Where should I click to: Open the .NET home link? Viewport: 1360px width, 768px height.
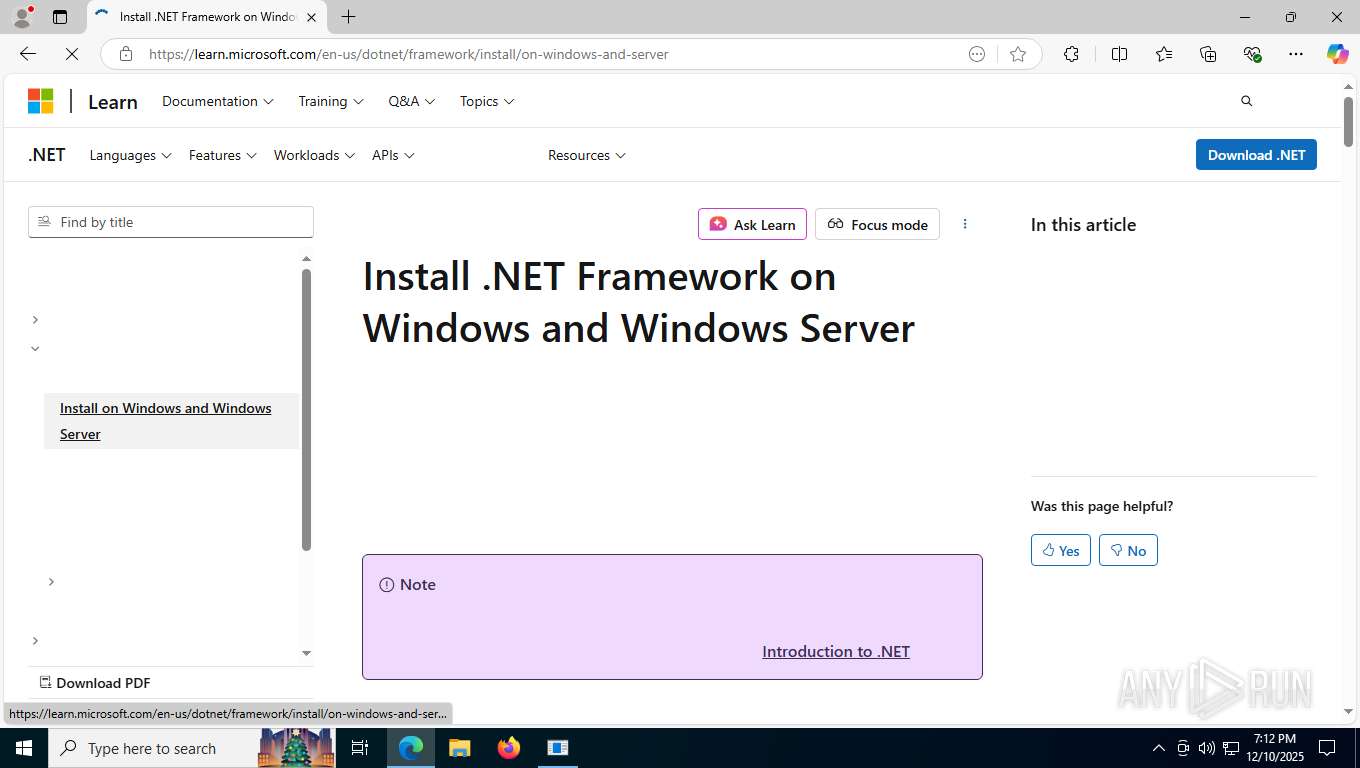pyautogui.click(x=47, y=155)
